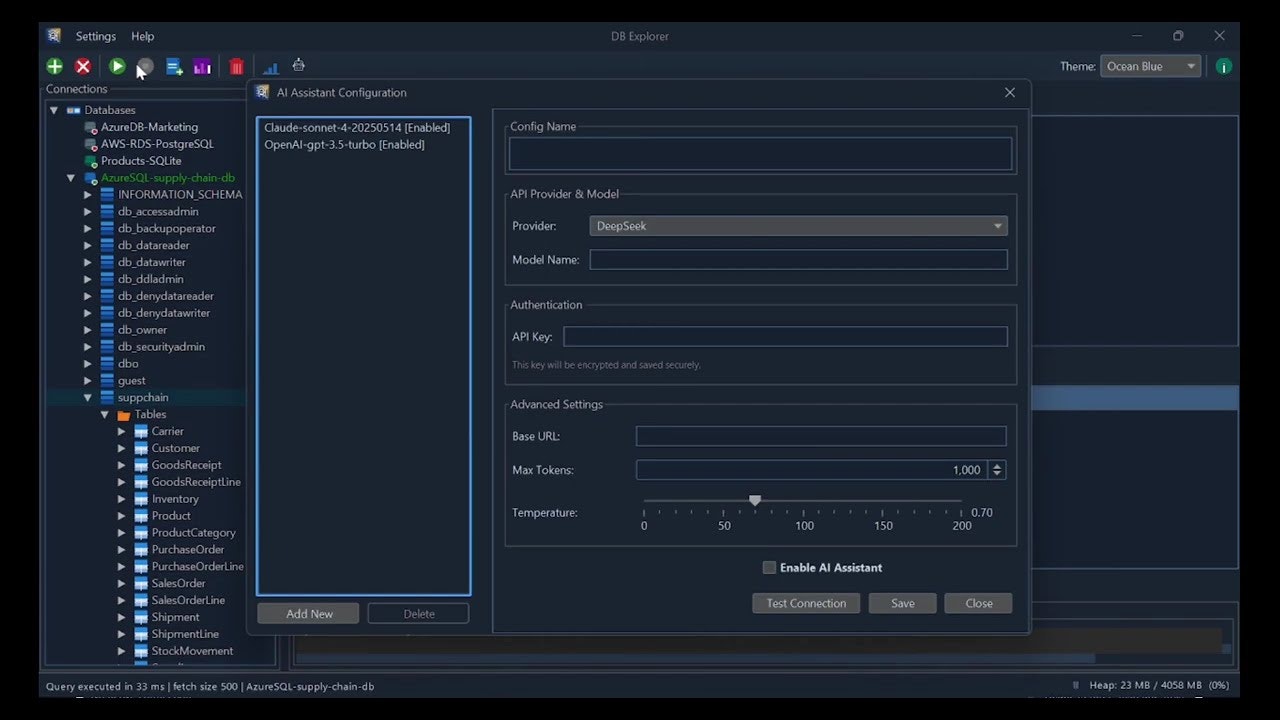Screen dimensions: 1280x720
Task: Enable the AI Assistant checkbox
Action: 769,567
